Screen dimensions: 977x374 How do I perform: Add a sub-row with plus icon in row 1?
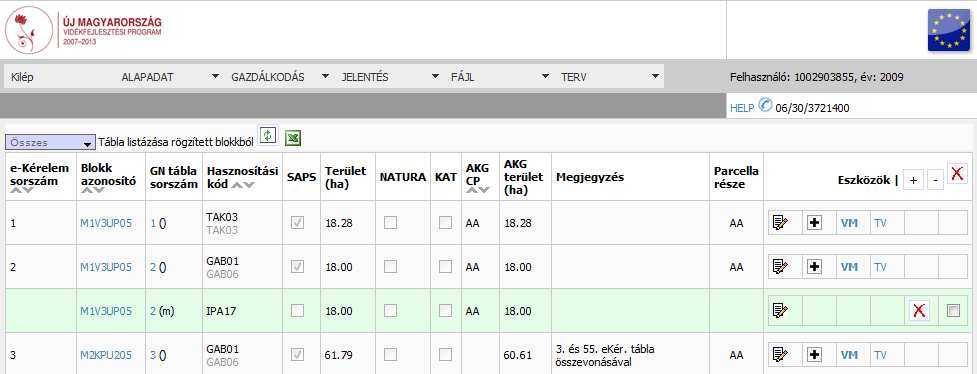pyautogui.click(x=814, y=223)
